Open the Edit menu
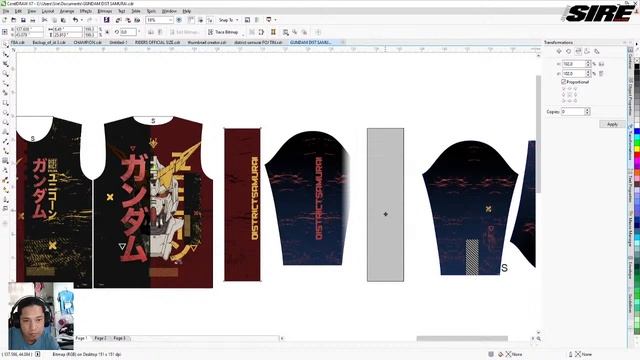The width and height of the screenshot is (640, 360). pyautogui.click(x=18, y=11)
